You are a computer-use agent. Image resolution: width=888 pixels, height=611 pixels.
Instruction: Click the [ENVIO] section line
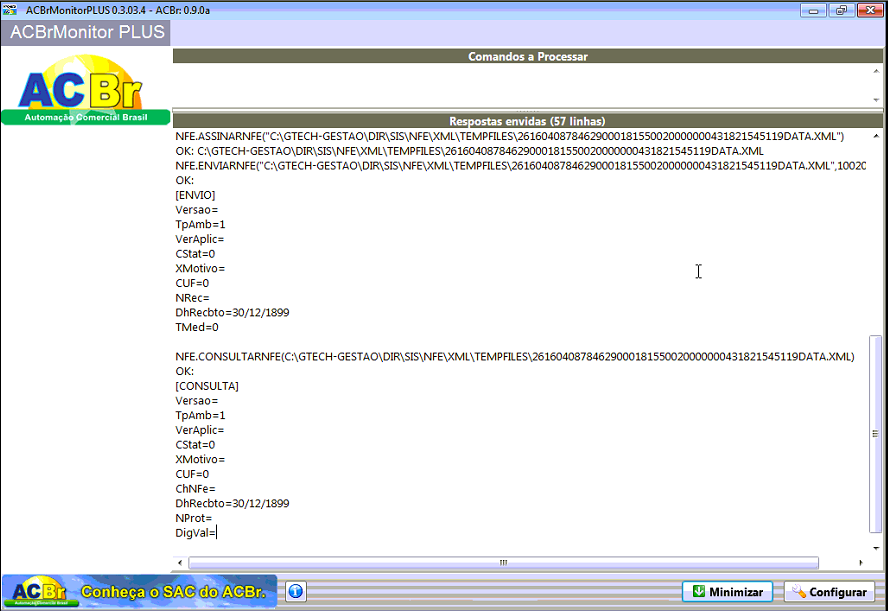[195, 195]
